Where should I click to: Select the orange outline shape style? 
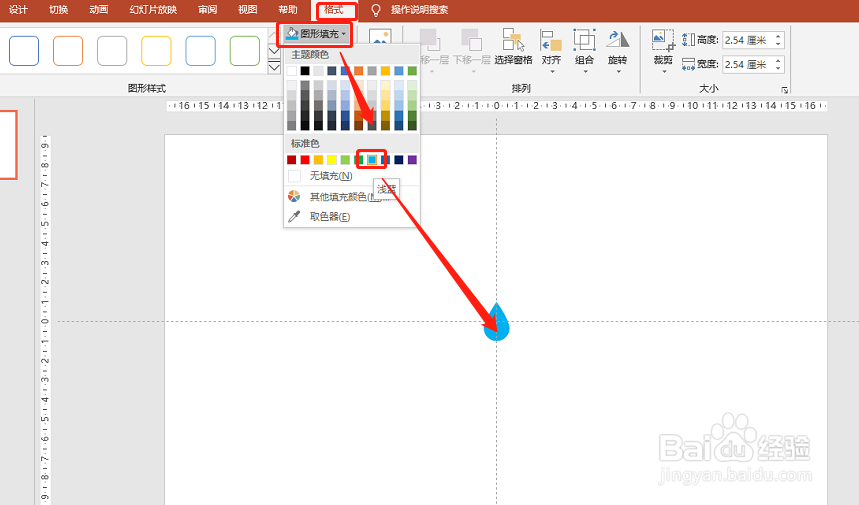pos(68,51)
